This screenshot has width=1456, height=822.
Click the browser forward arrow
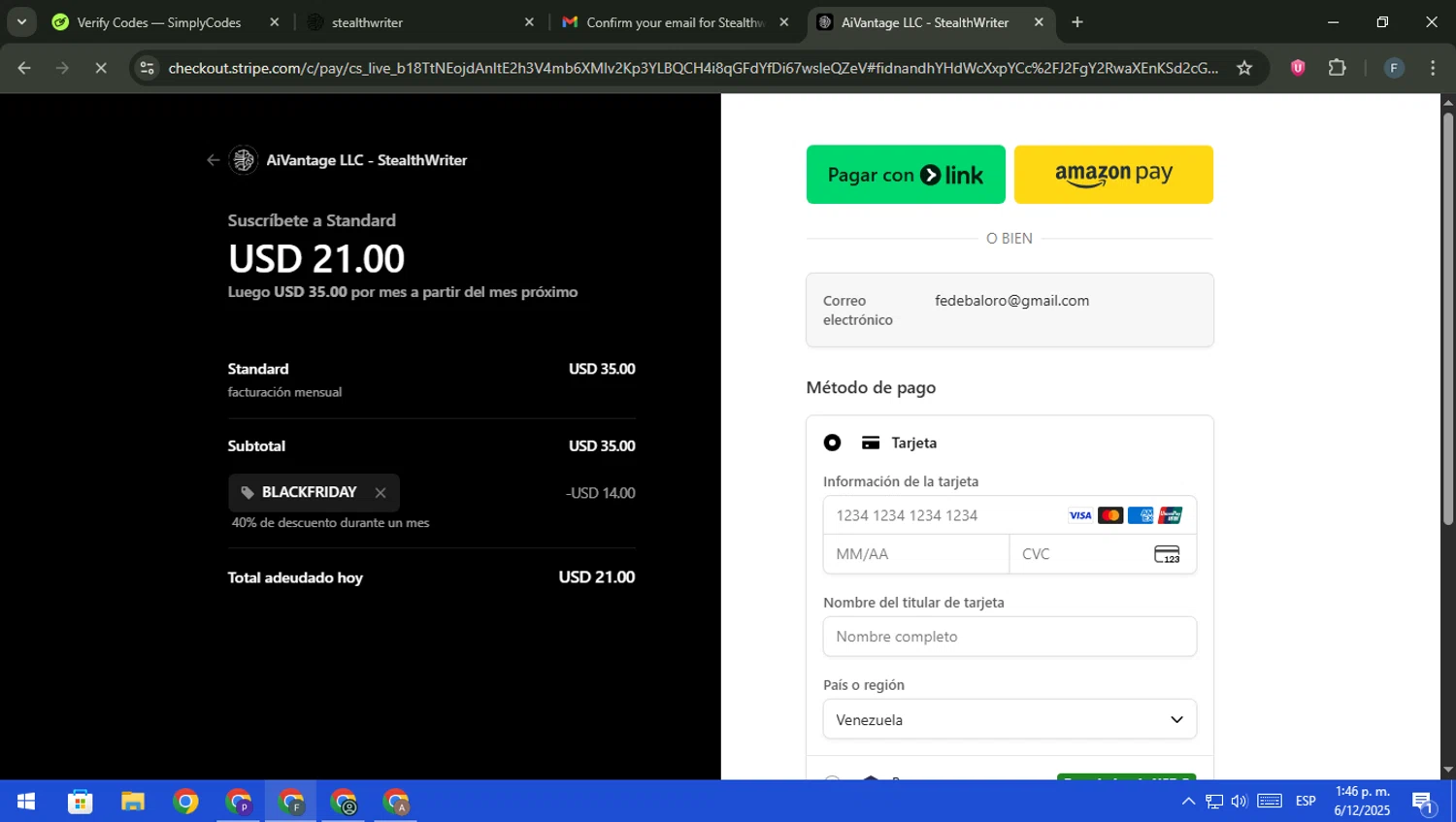62,68
